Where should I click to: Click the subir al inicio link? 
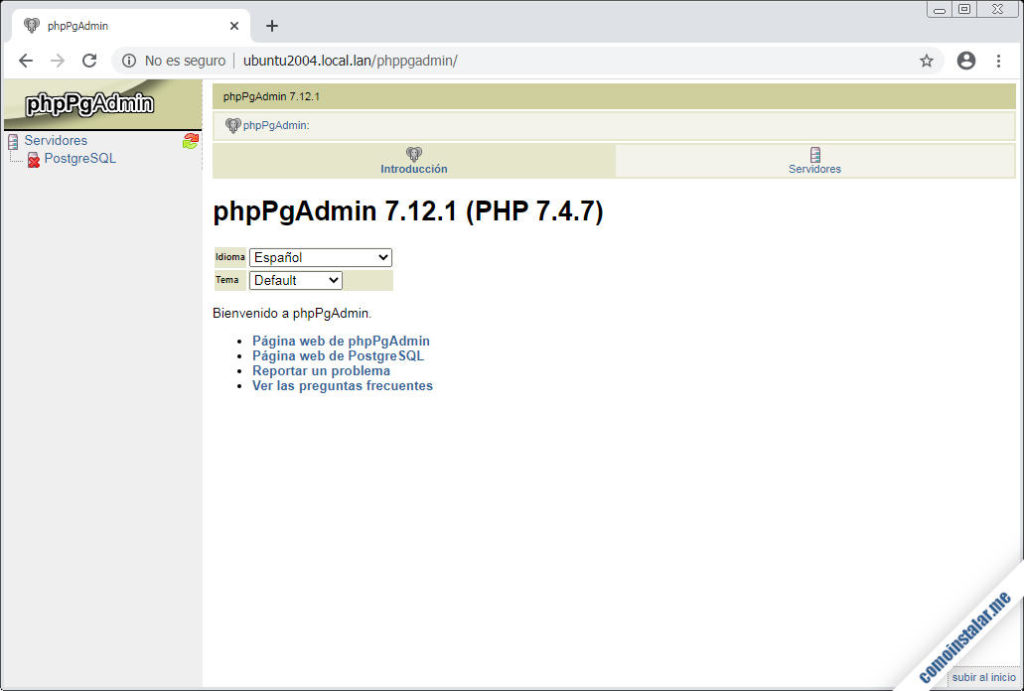click(x=983, y=677)
